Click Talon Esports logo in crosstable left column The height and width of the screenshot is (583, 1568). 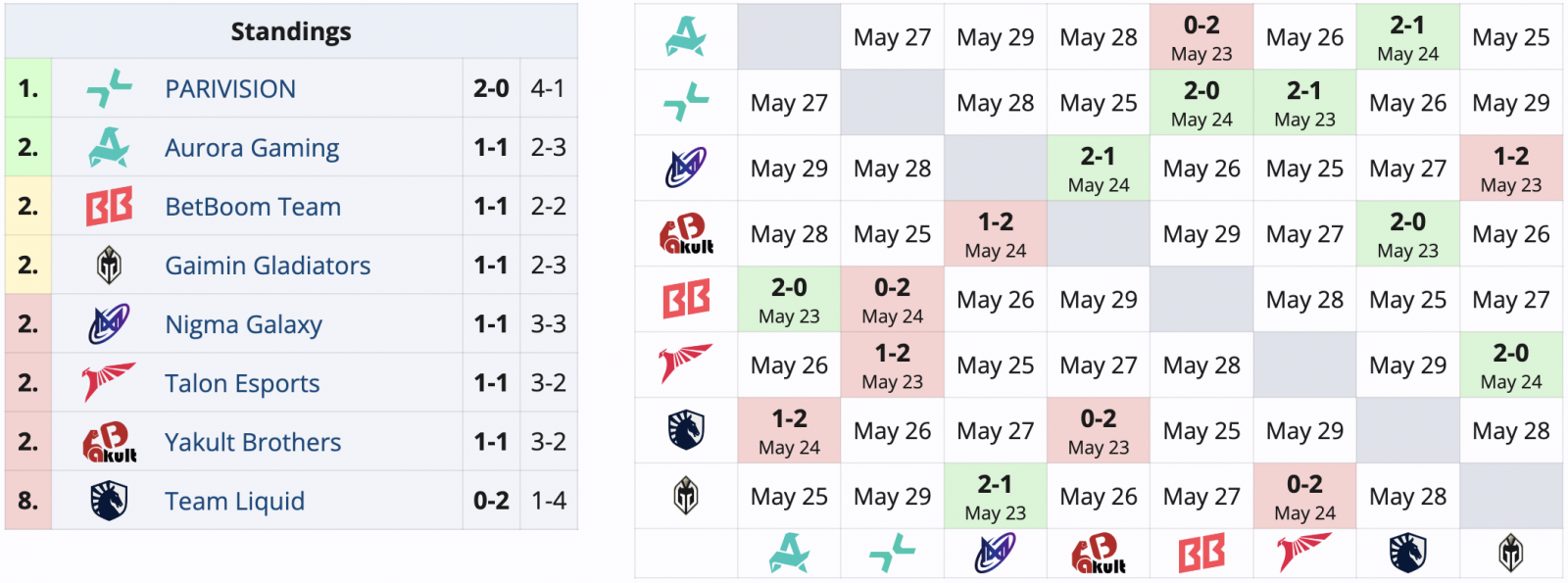(x=686, y=364)
